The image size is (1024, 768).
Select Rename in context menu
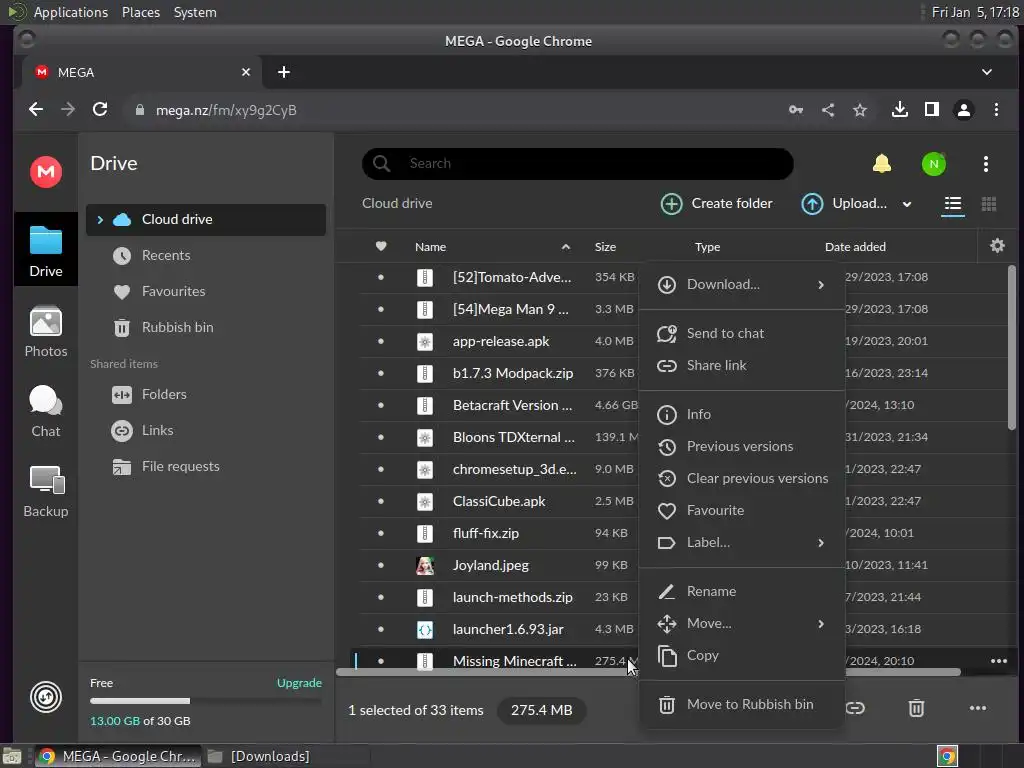(x=742, y=591)
